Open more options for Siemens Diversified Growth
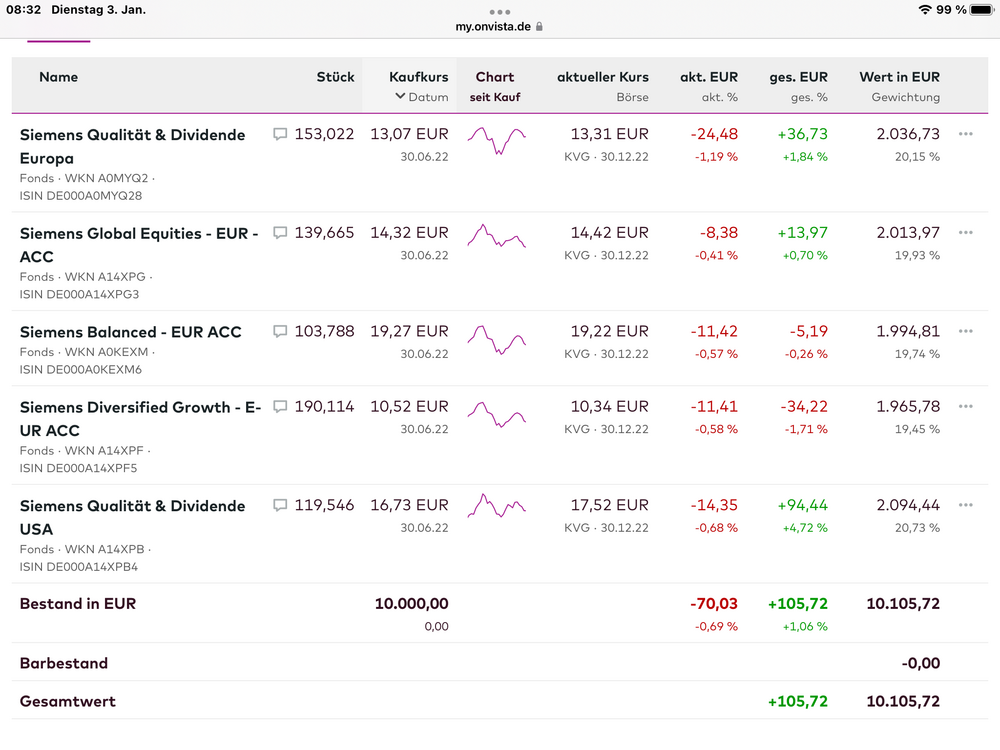Viewport: 1000px width, 750px height. [x=965, y=407]
